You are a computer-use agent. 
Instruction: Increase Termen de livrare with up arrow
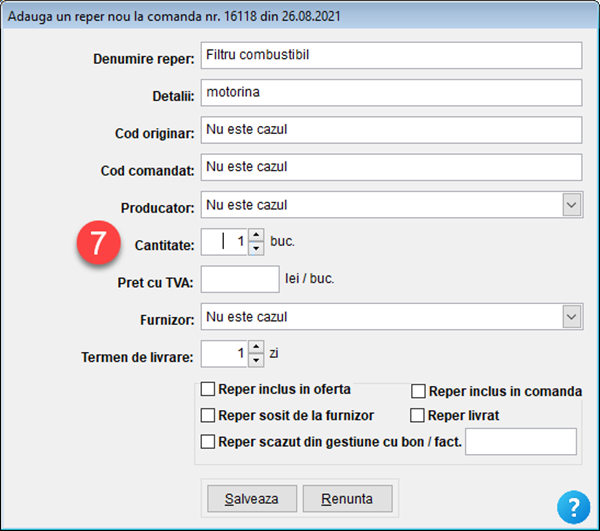click(x=256, y=347)
